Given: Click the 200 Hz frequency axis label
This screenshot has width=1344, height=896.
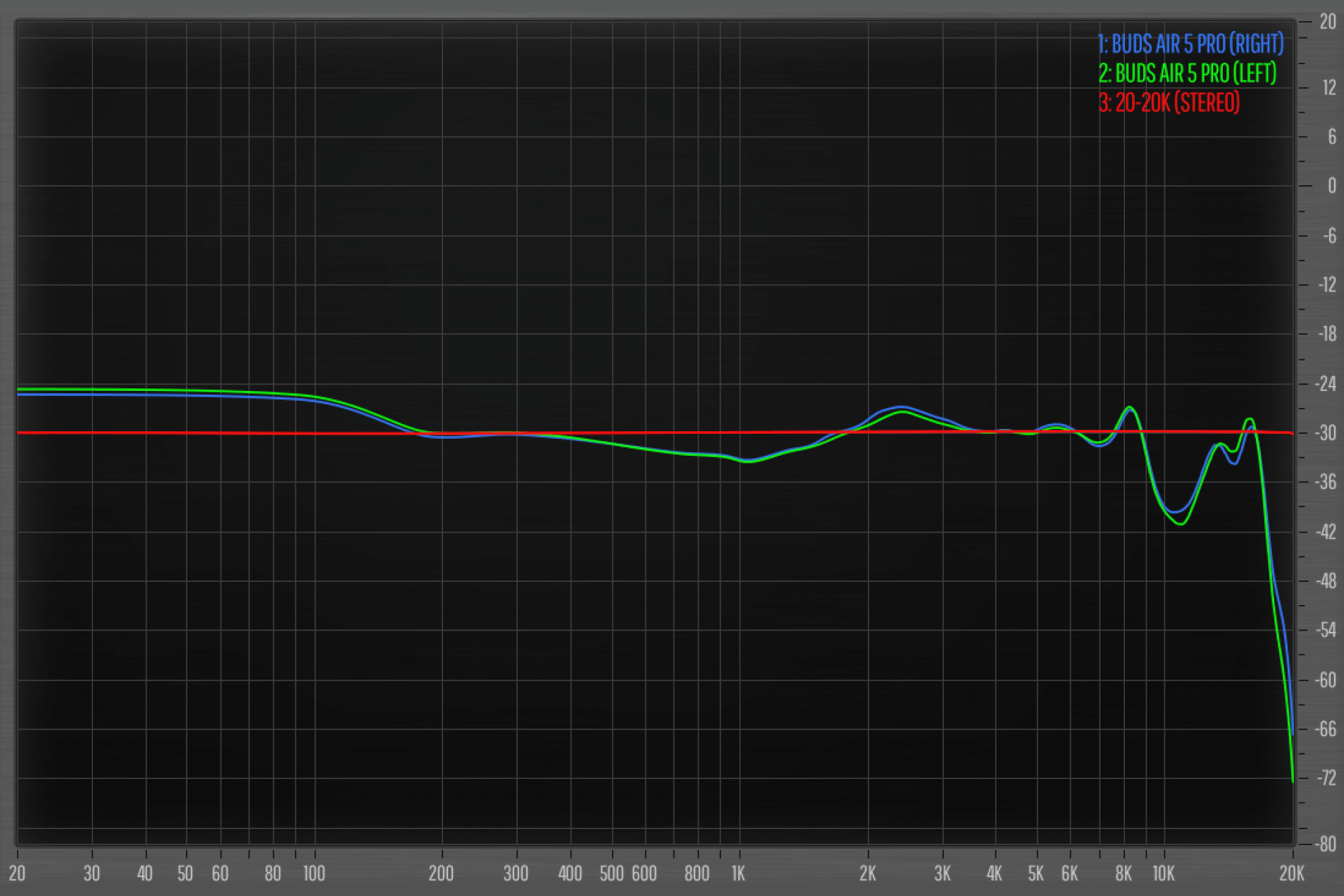Looking at the screenshot, I should click(x=441, y=873).
